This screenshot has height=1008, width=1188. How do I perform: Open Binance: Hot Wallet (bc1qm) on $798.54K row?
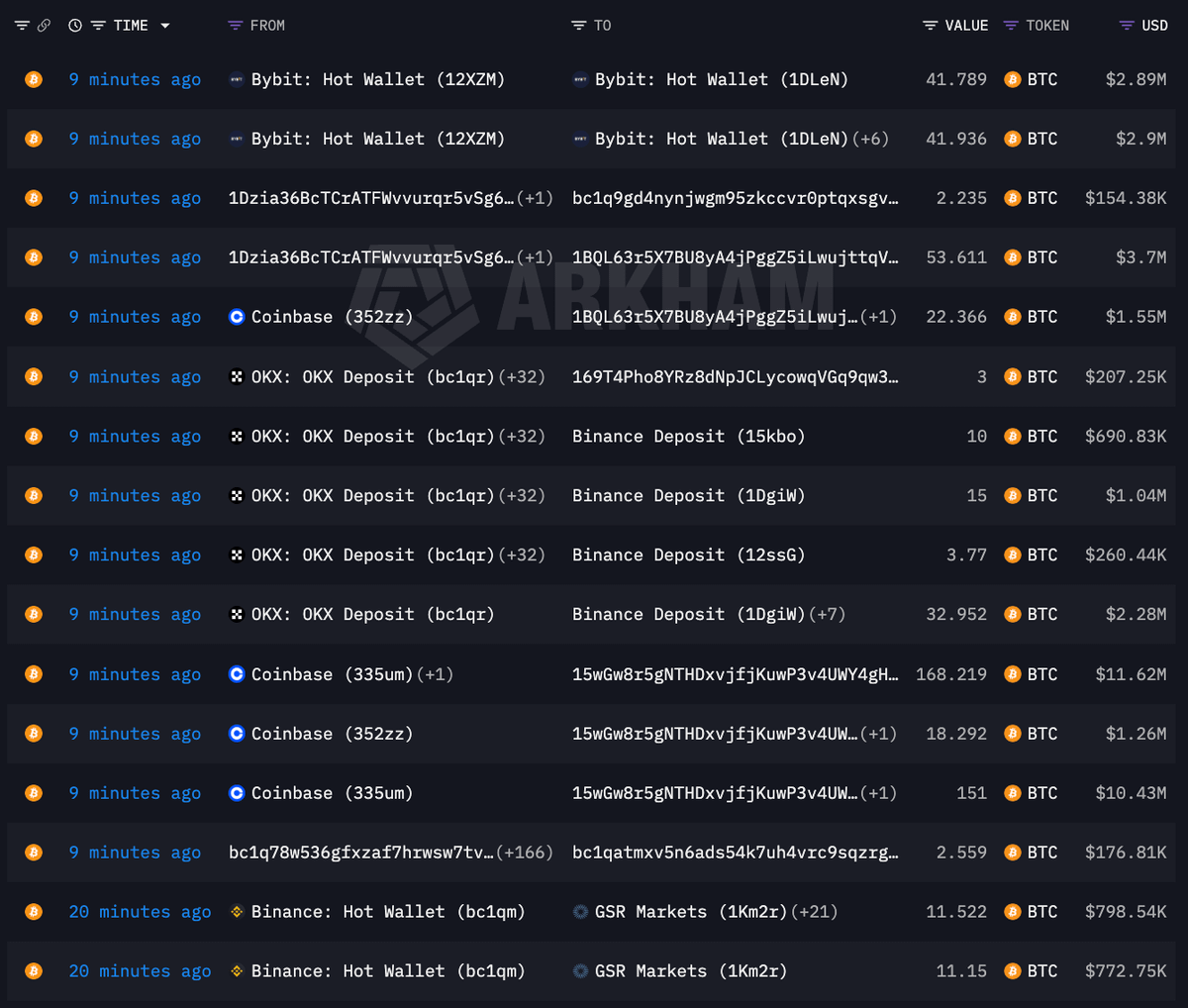click(x=388, y=912)
